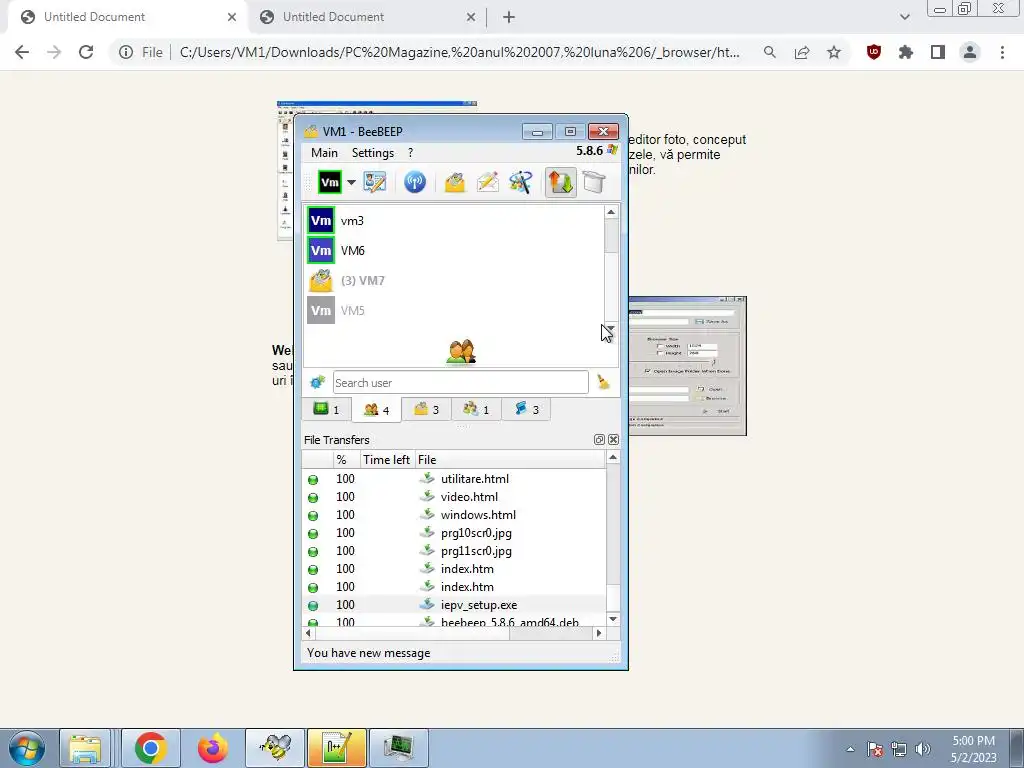Toggle the file transfers arrows icon
This screenshot has width=1024, height=768.
(560, 182)
